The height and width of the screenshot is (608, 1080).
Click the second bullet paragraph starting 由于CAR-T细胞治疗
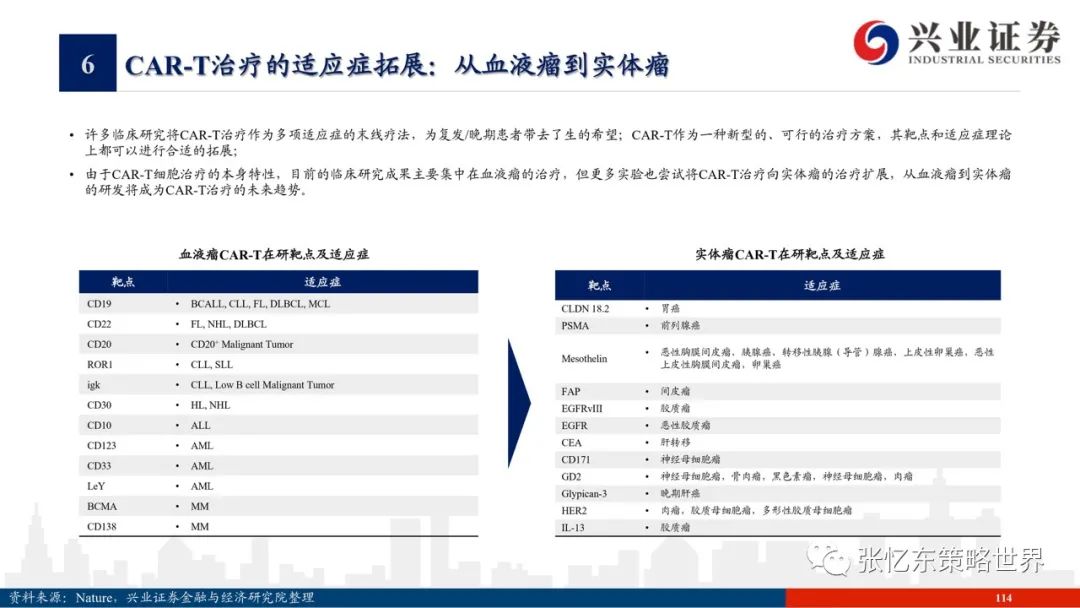[548, 182]
